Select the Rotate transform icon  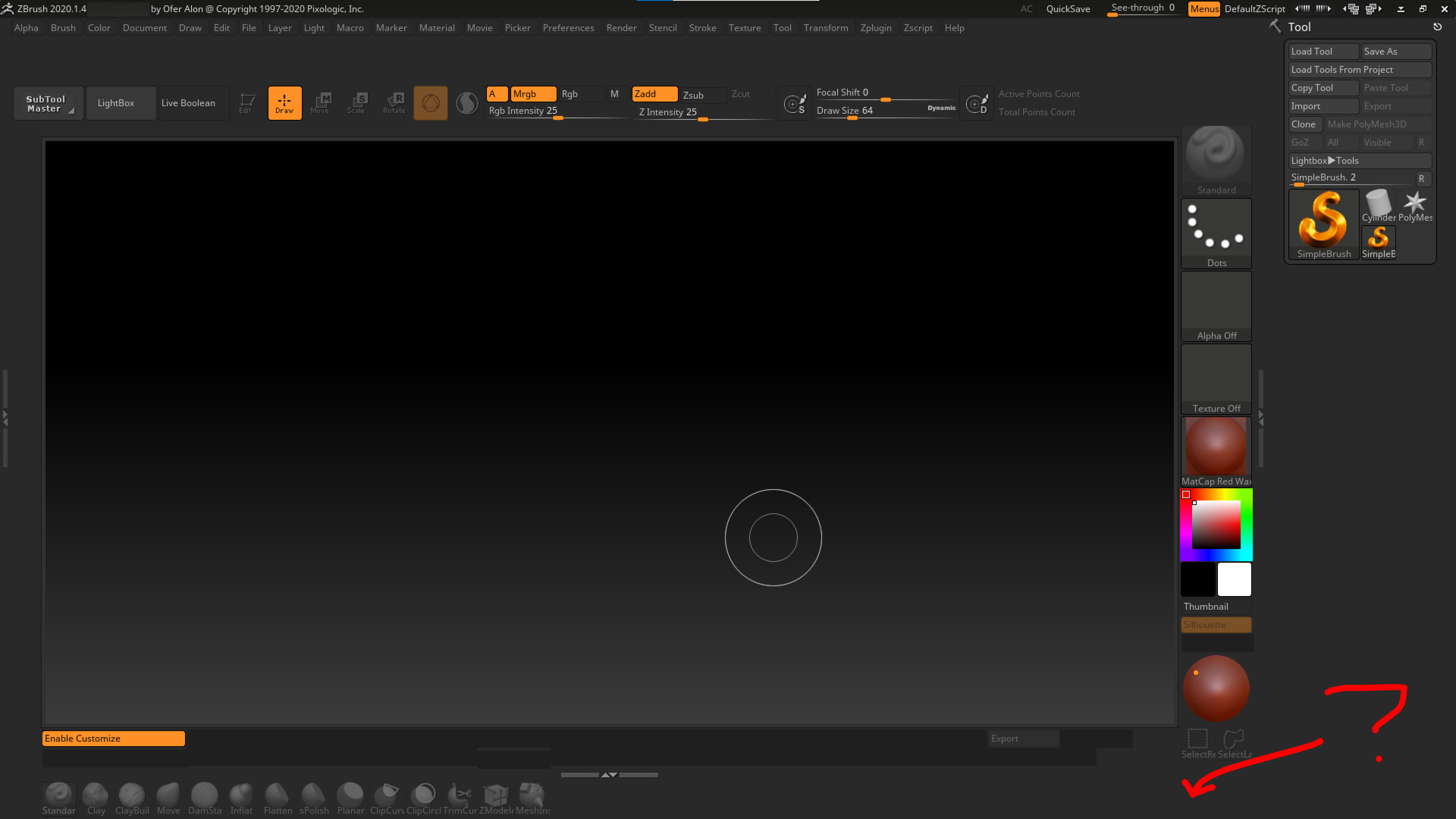pyautogui.click(x=394, y=103)
